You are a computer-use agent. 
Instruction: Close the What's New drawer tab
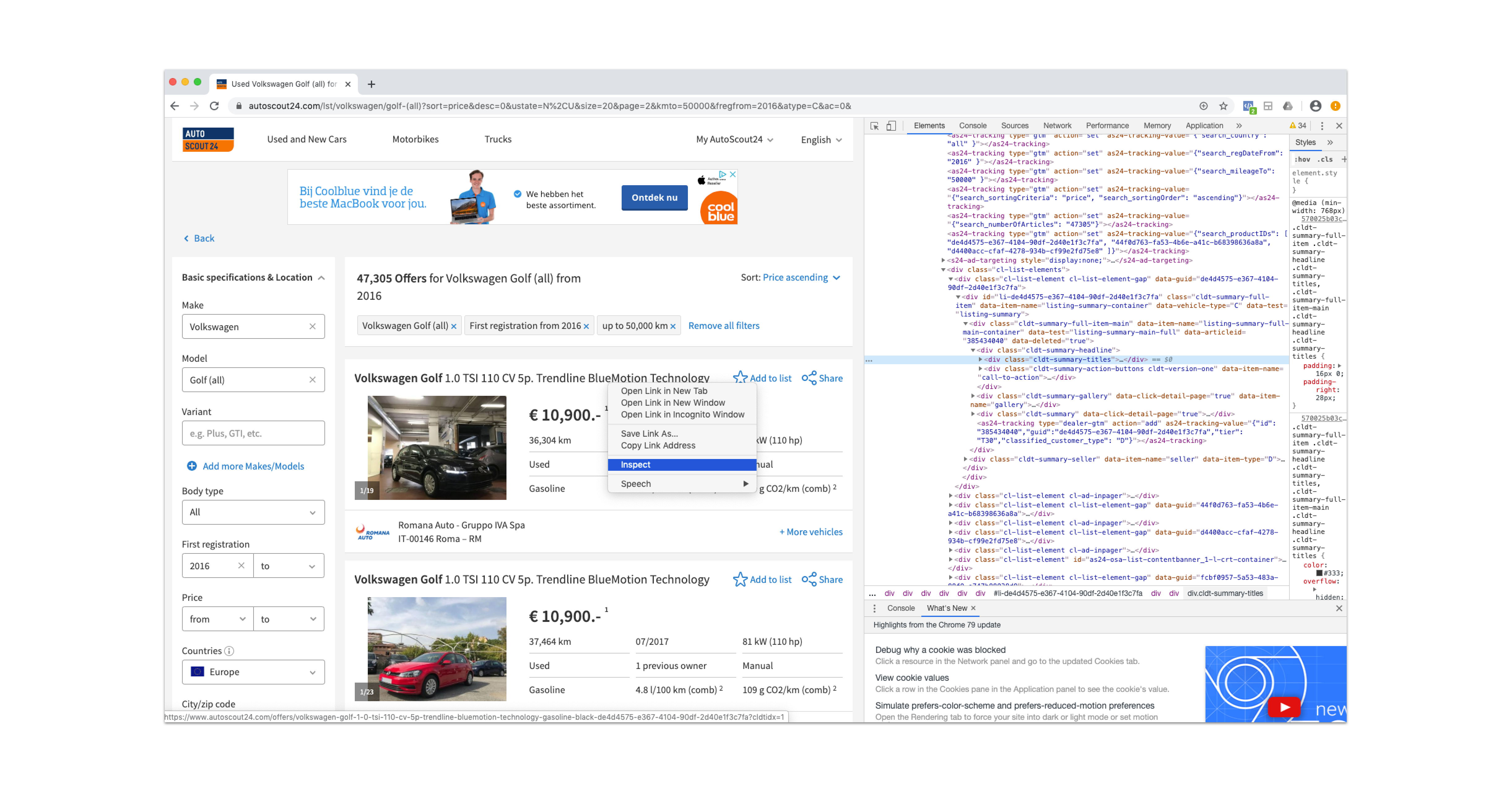[x=973, y=608]
